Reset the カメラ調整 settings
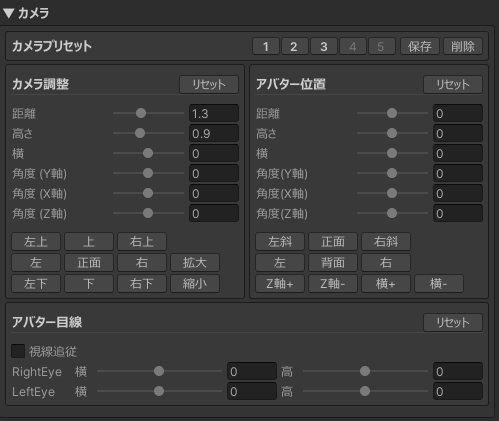Image resolution: width=499 pixels, height=421 pixels. pyautogui.click(x=209, y=85)
